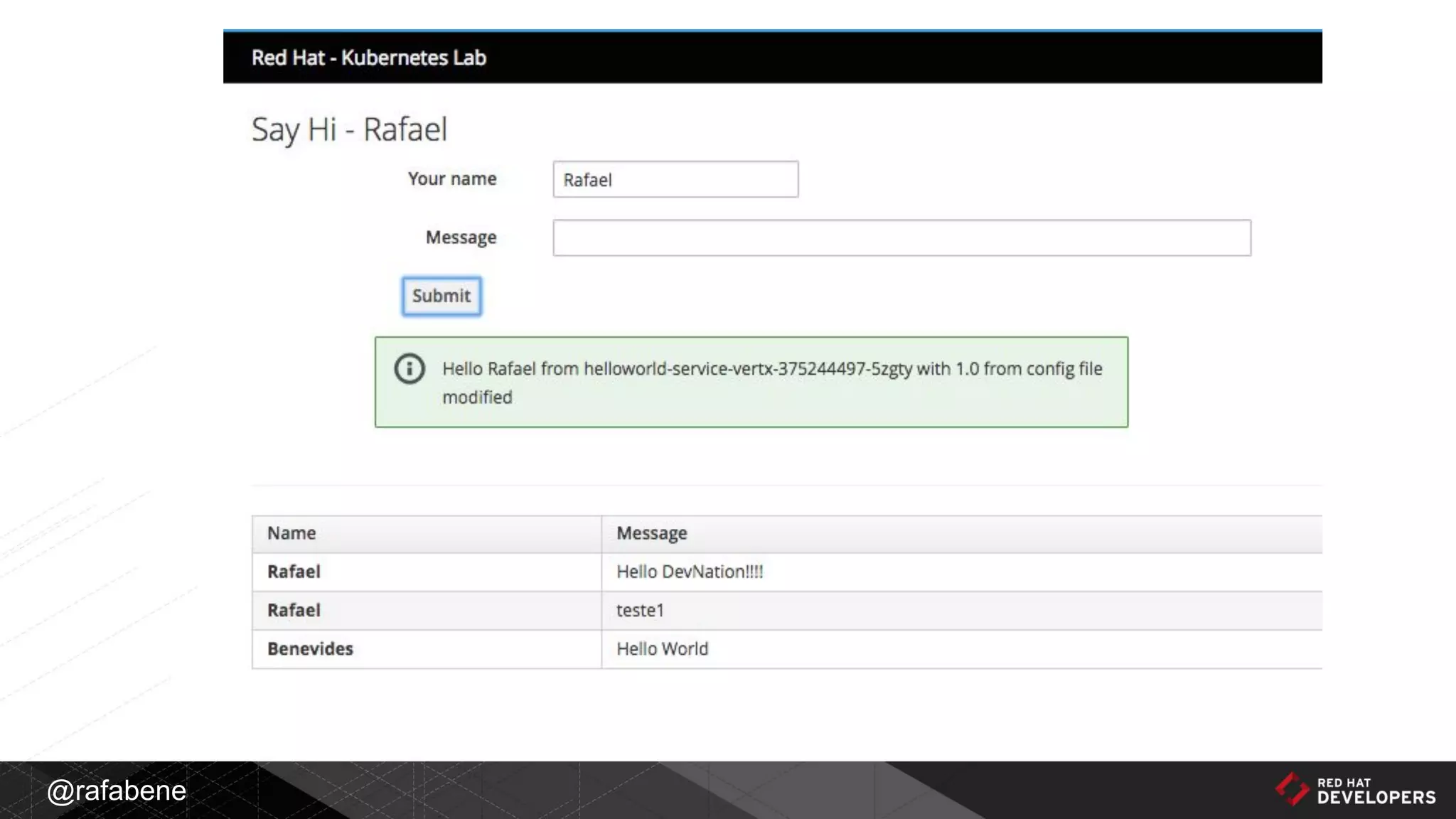Click the @rafabene handle text
Viewport: 1456px width, 819px height.
coord(117,791)
